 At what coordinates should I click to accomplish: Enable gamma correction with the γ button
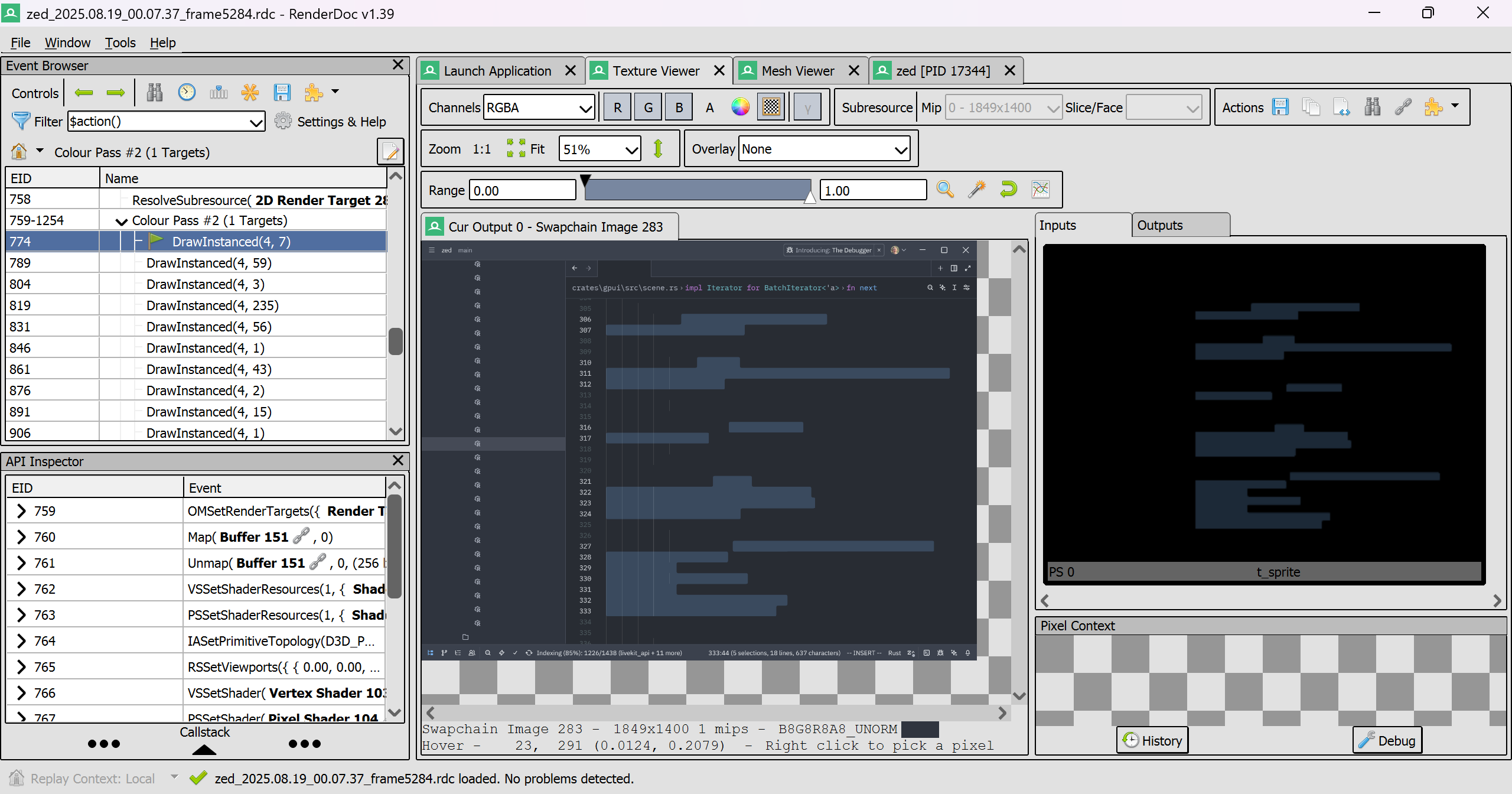(x=807, y=107)
